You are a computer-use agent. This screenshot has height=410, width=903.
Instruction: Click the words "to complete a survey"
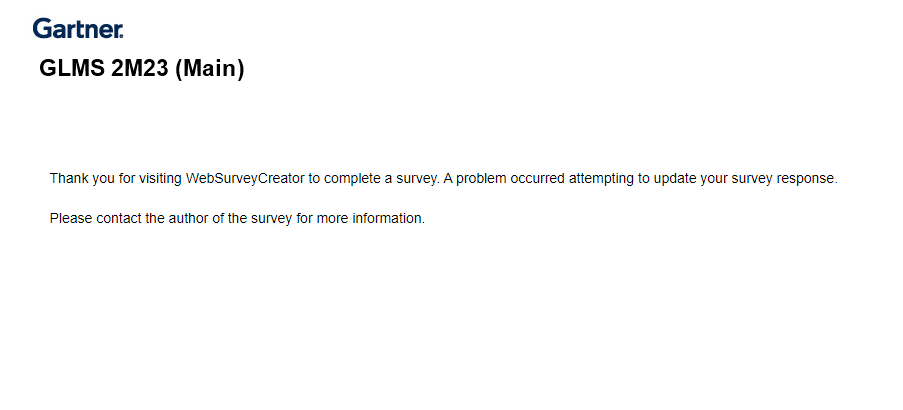tap(374, 179)
